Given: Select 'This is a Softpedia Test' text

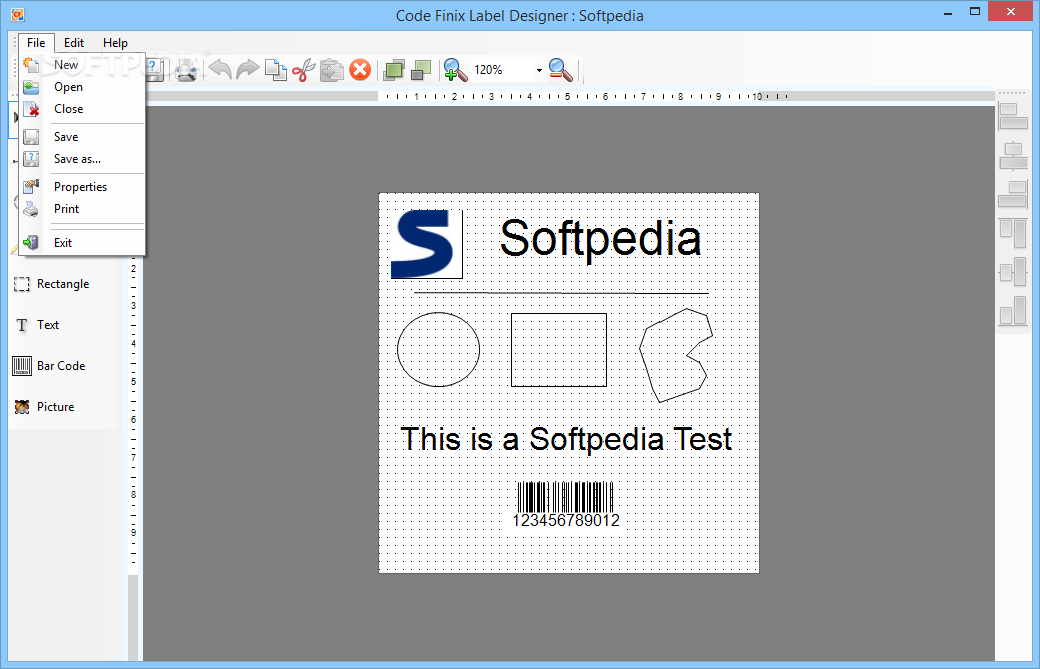Looking at the screenshot, I should [566, 440].
